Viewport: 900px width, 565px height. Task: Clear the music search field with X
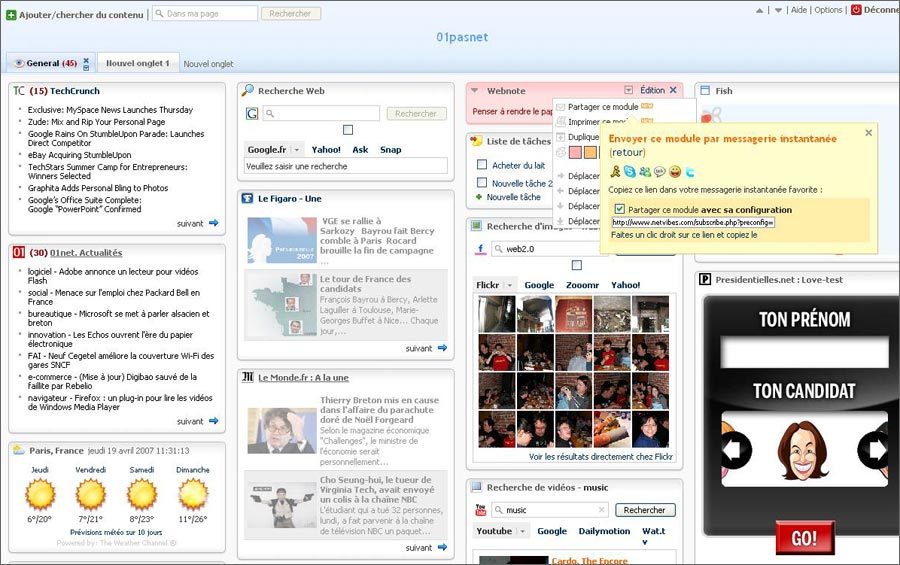[601, 510]
